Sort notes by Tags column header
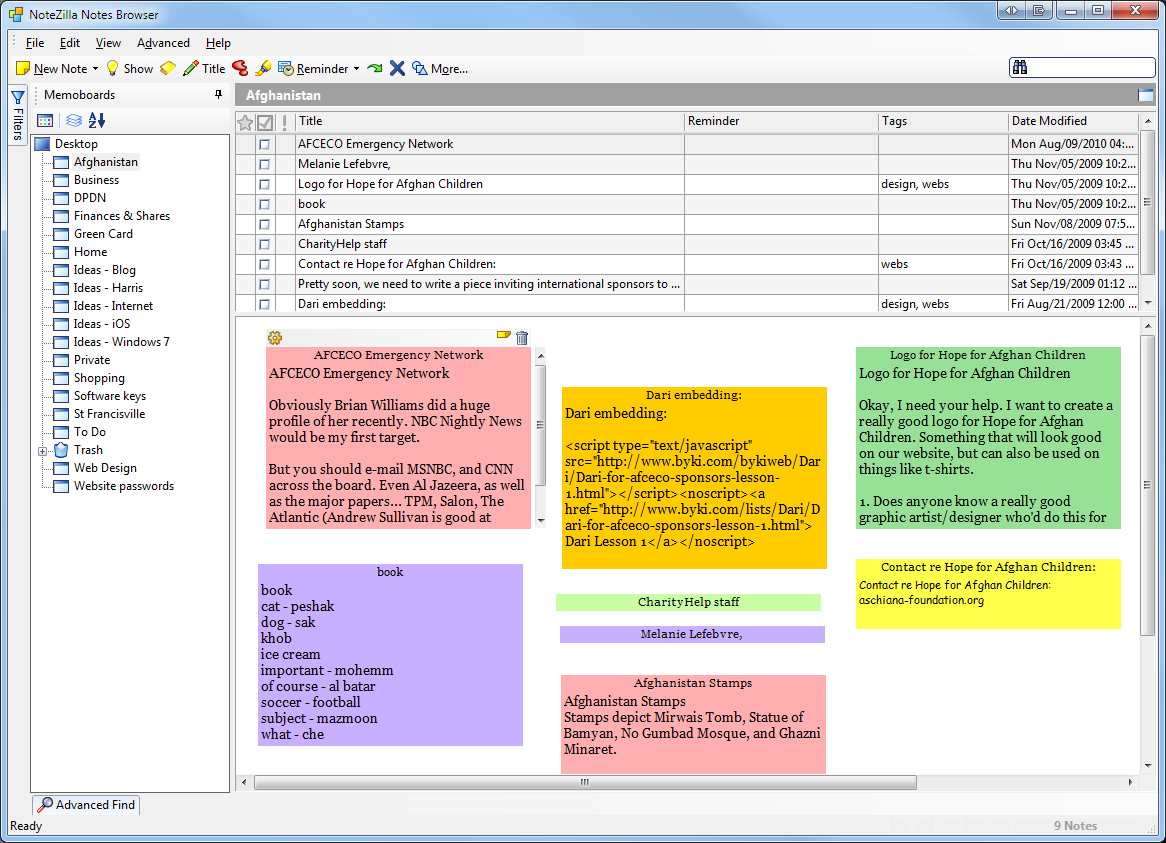The image size is (1166, 843). (x=943, y=121)
